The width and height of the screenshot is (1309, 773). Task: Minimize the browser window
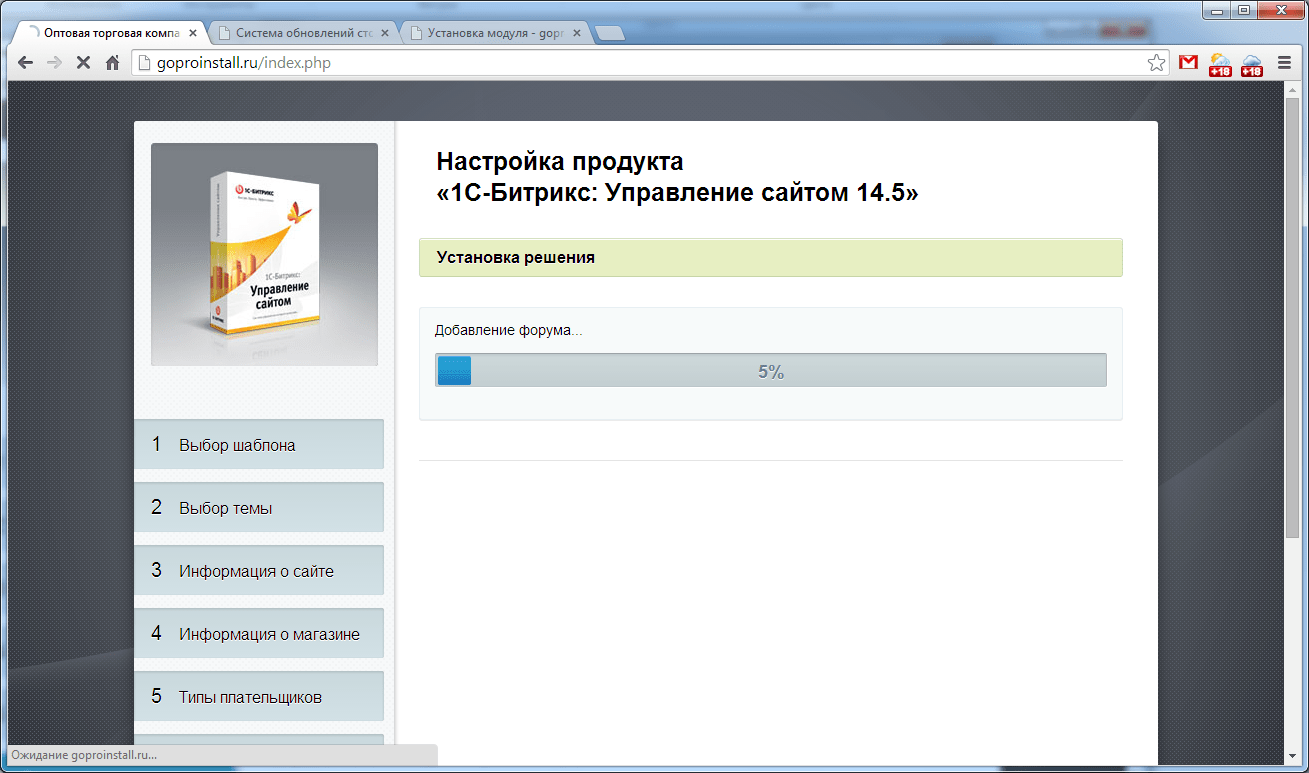1218,10
